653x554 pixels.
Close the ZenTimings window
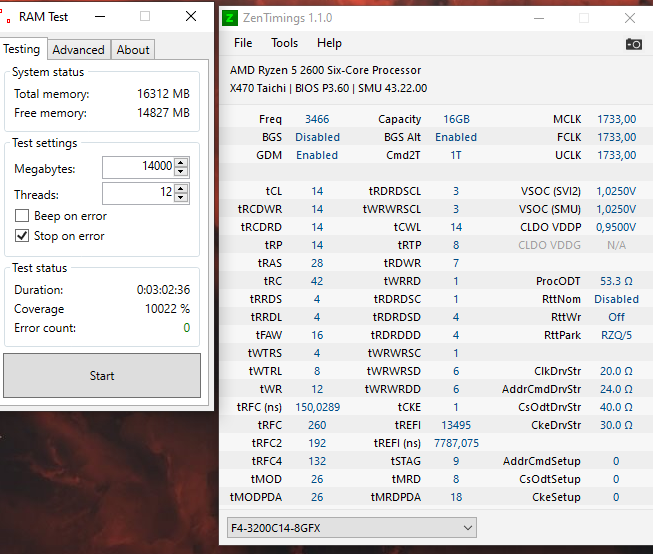[630, 18]
